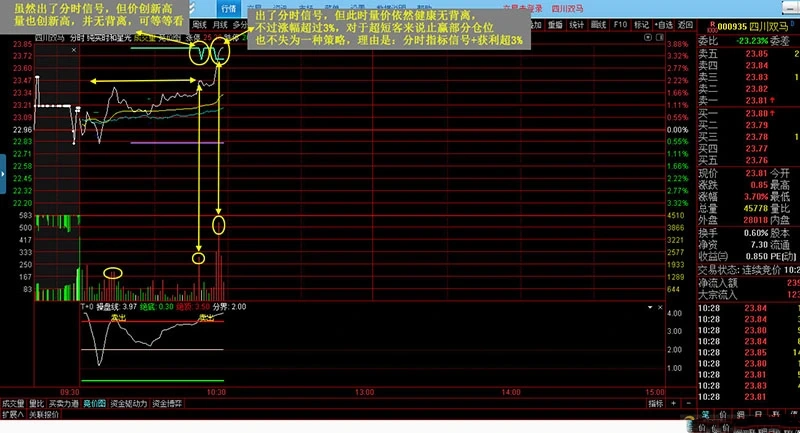Click the R badge beside stock code 000935
Image resolution: width=800 pixels, height=433 pixels.
click(712, 27)
